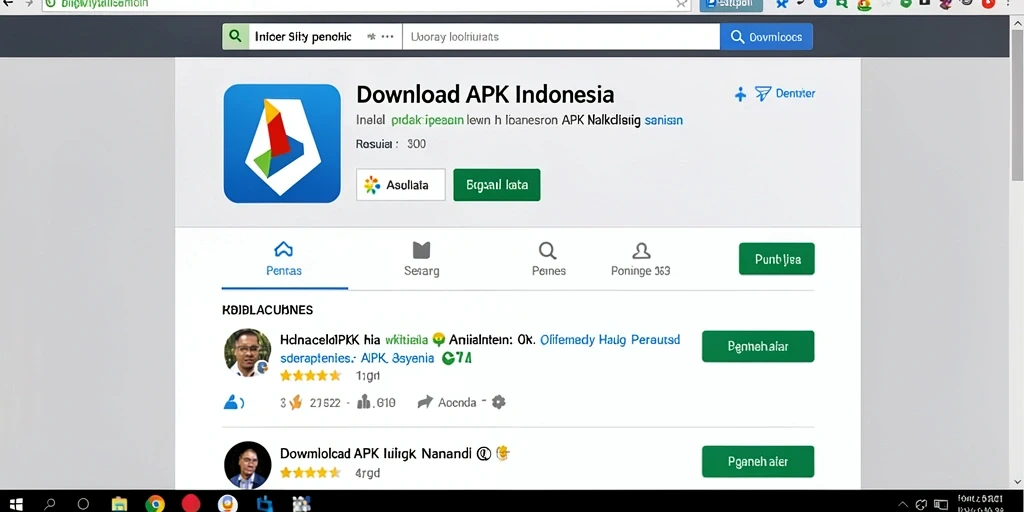Click the blue store icon on taskbar
The height and width of the screenshot is (512, 1024).
(x=264, y=504)
